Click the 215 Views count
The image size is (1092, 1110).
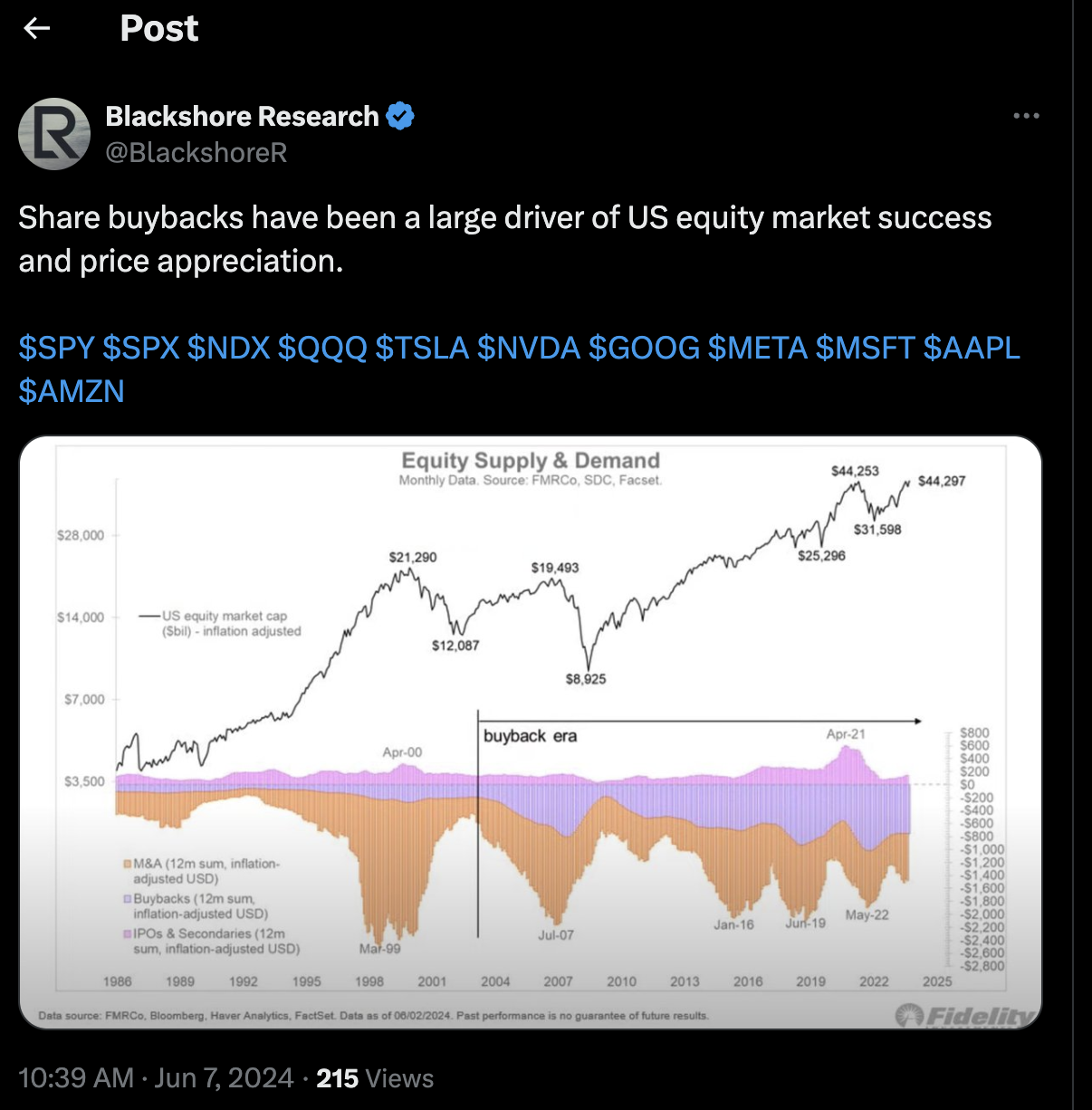[375, 1078]
